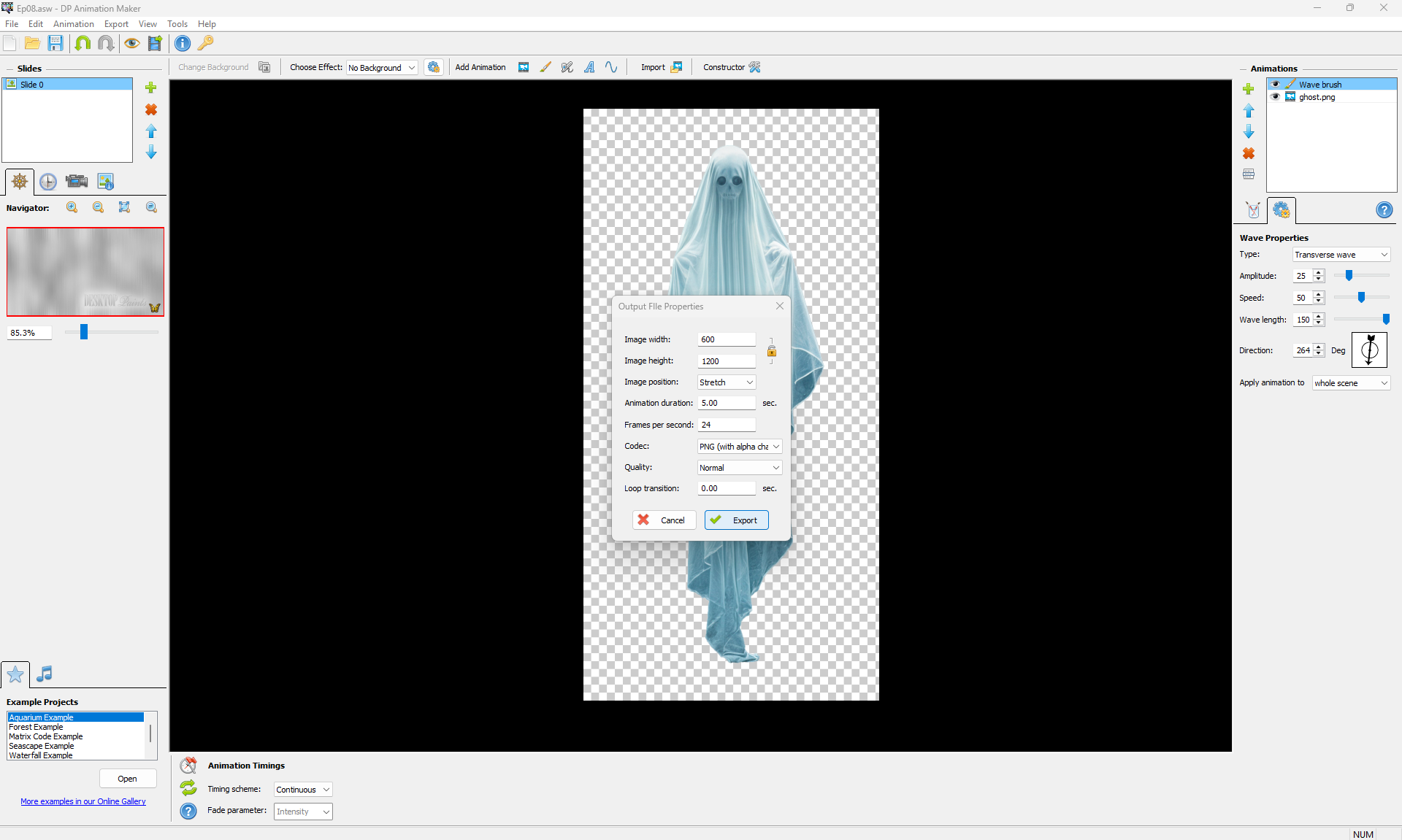Click the Preview eye icon in toolbar

(131, 43)
